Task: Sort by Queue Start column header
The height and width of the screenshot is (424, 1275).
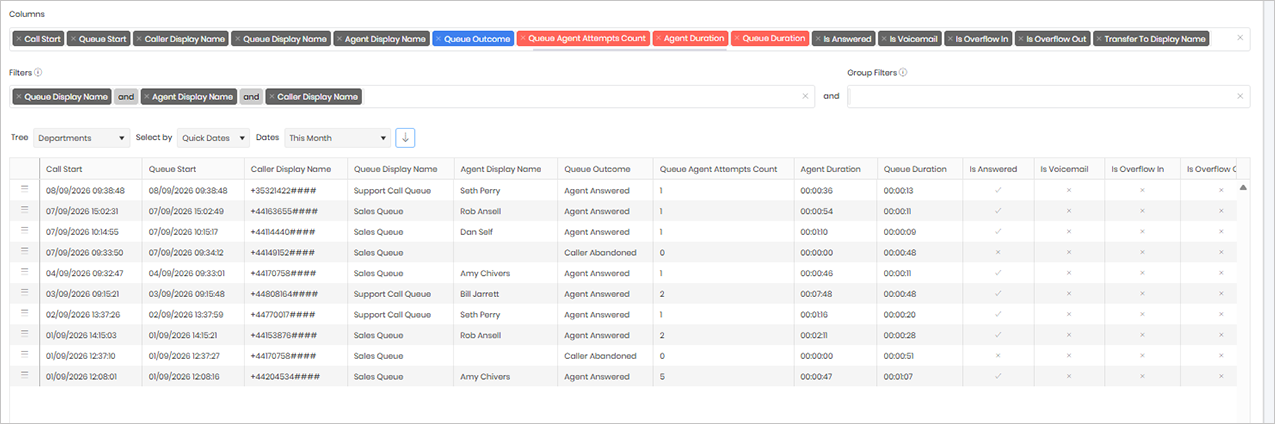Action: pyautogui.click(x=172, y=169)
